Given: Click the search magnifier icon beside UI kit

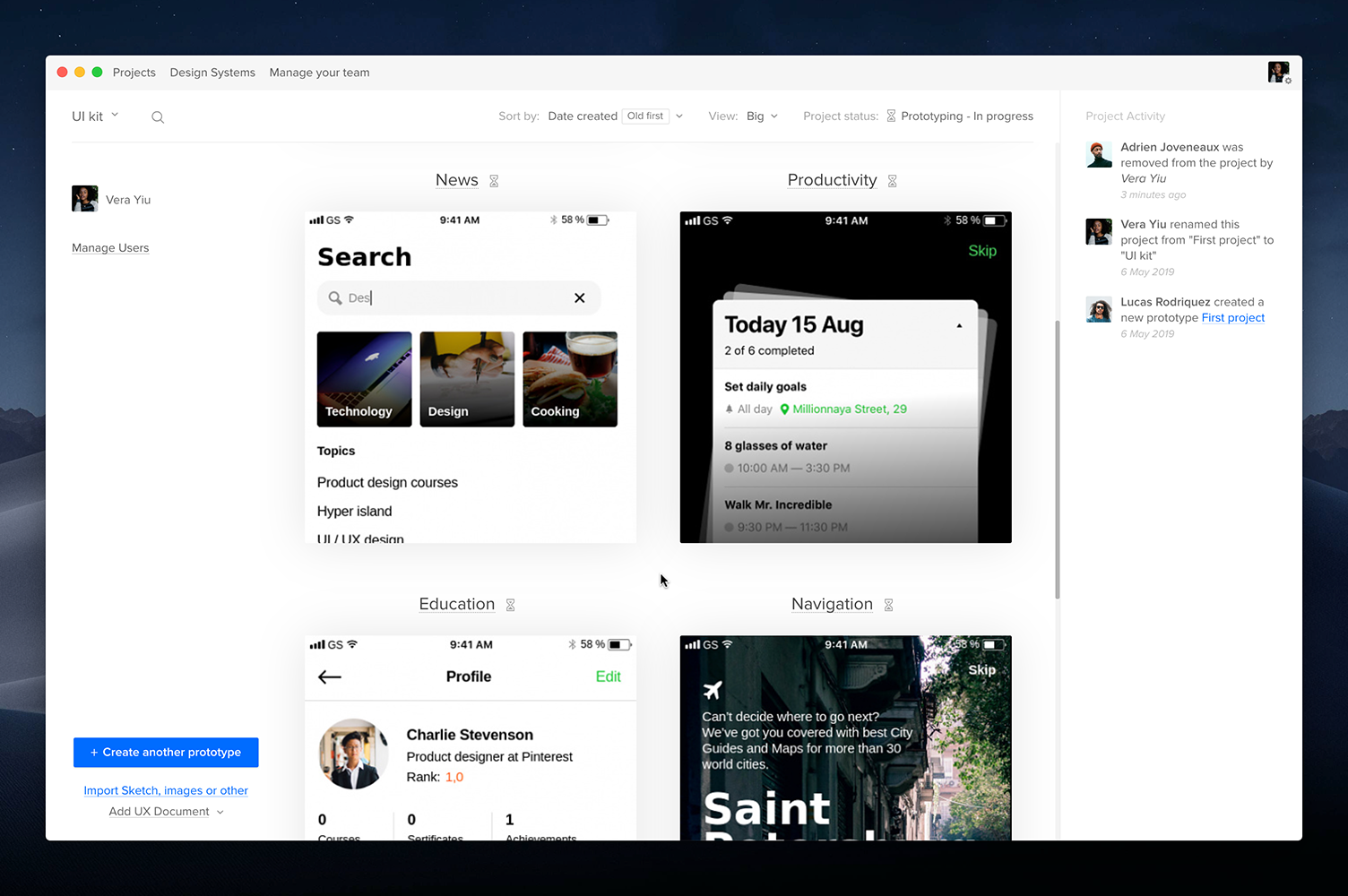Looking at the screenshot, I should click(x=158, y=117).
